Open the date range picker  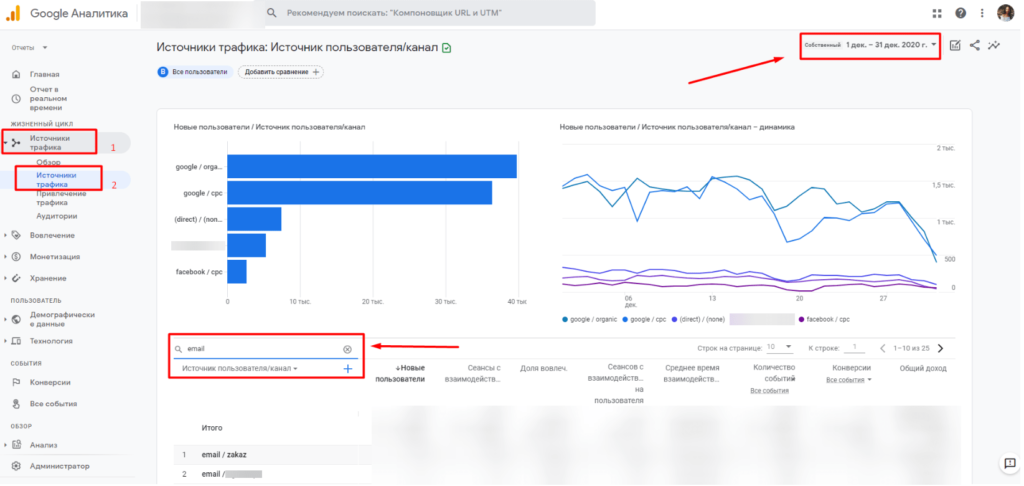871,45
